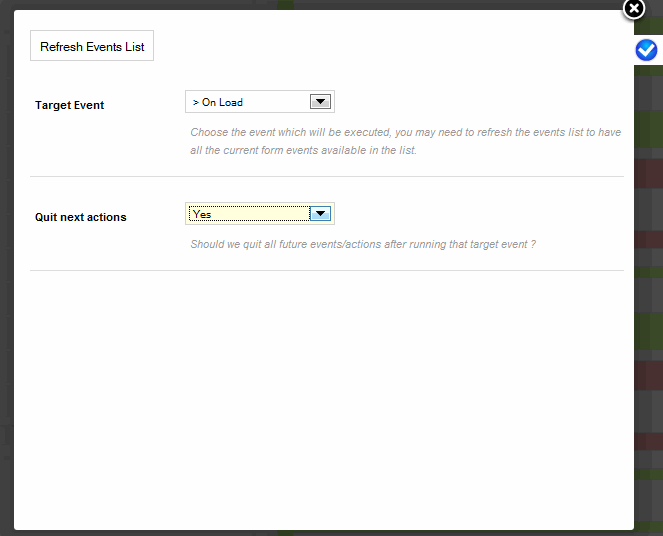663x536 pixels.
Task: Expand the Quit next actions dropdown arrow
Action: [320, 213]
